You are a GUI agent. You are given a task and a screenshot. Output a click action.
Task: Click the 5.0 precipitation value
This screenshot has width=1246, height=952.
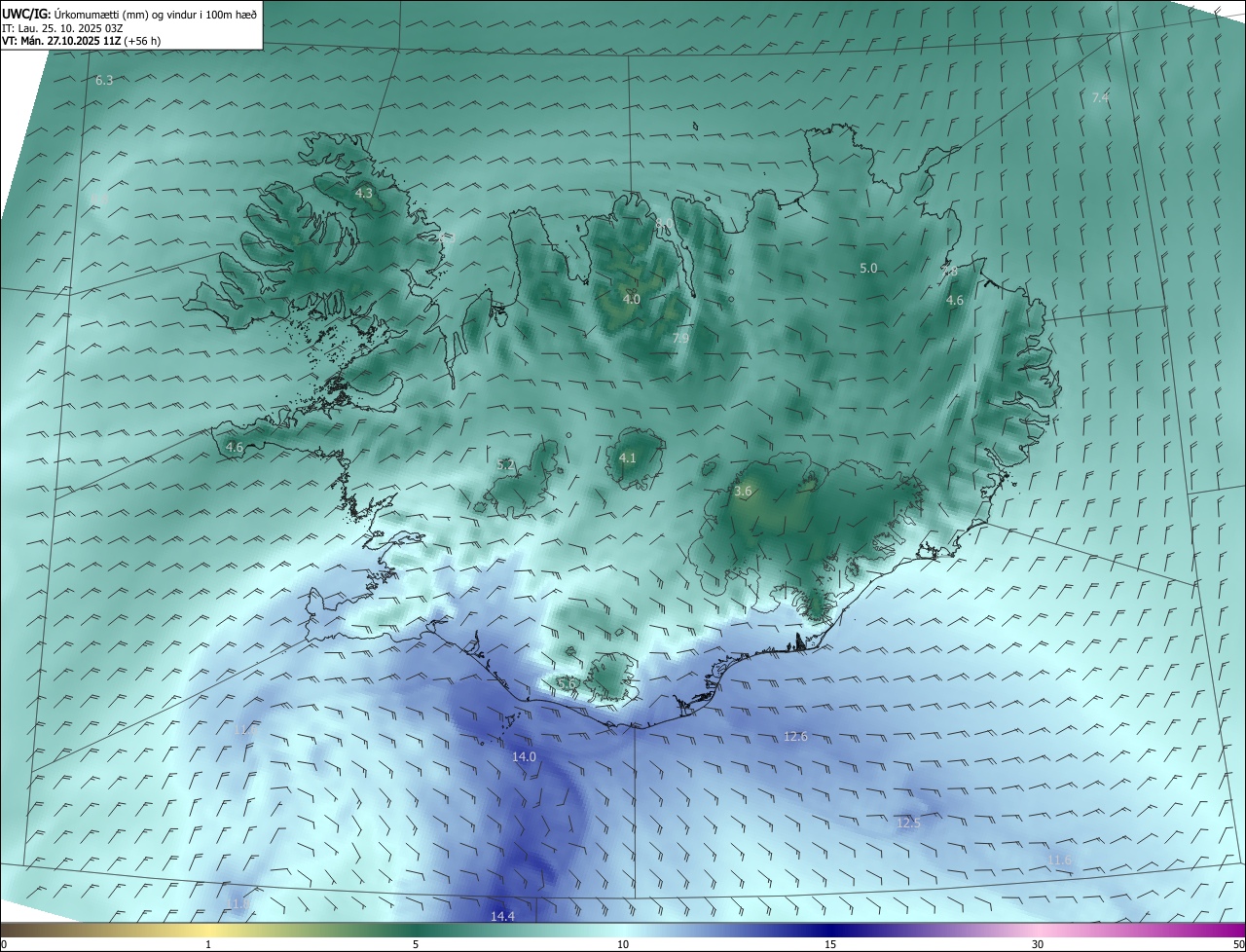[x=868, y=268]
